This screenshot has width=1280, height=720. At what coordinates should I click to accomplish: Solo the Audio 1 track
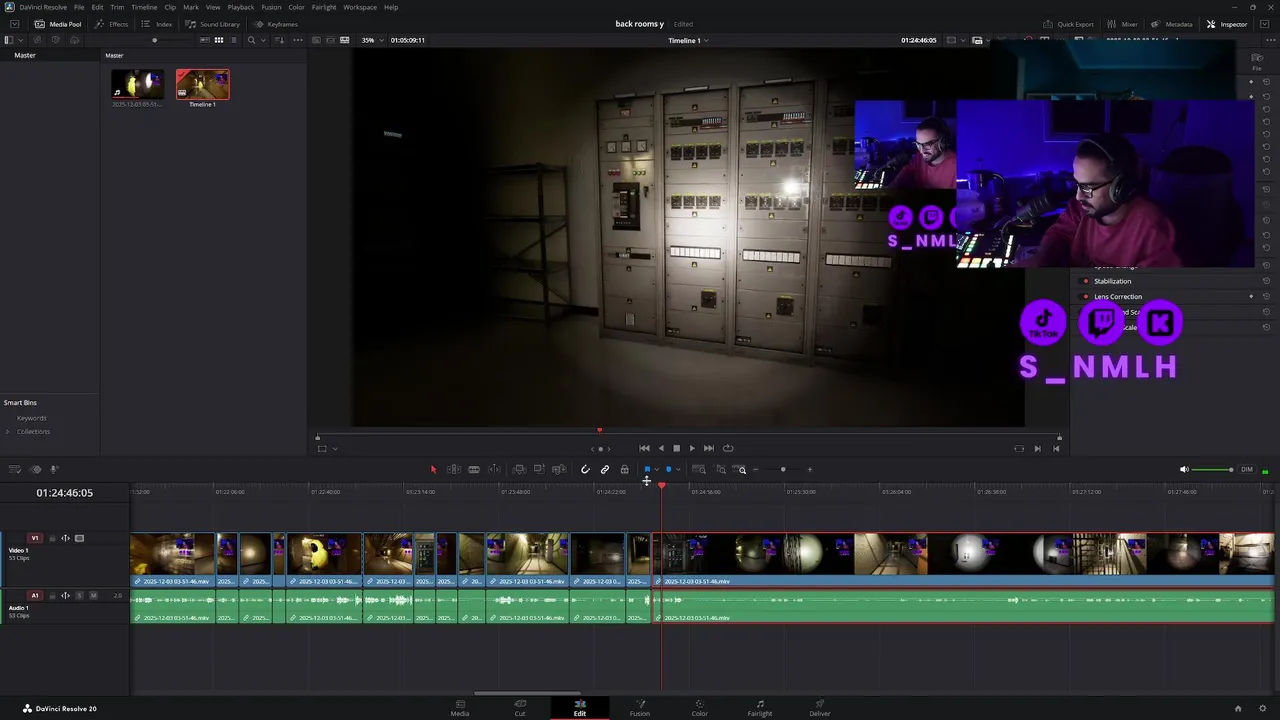[80, 595]
